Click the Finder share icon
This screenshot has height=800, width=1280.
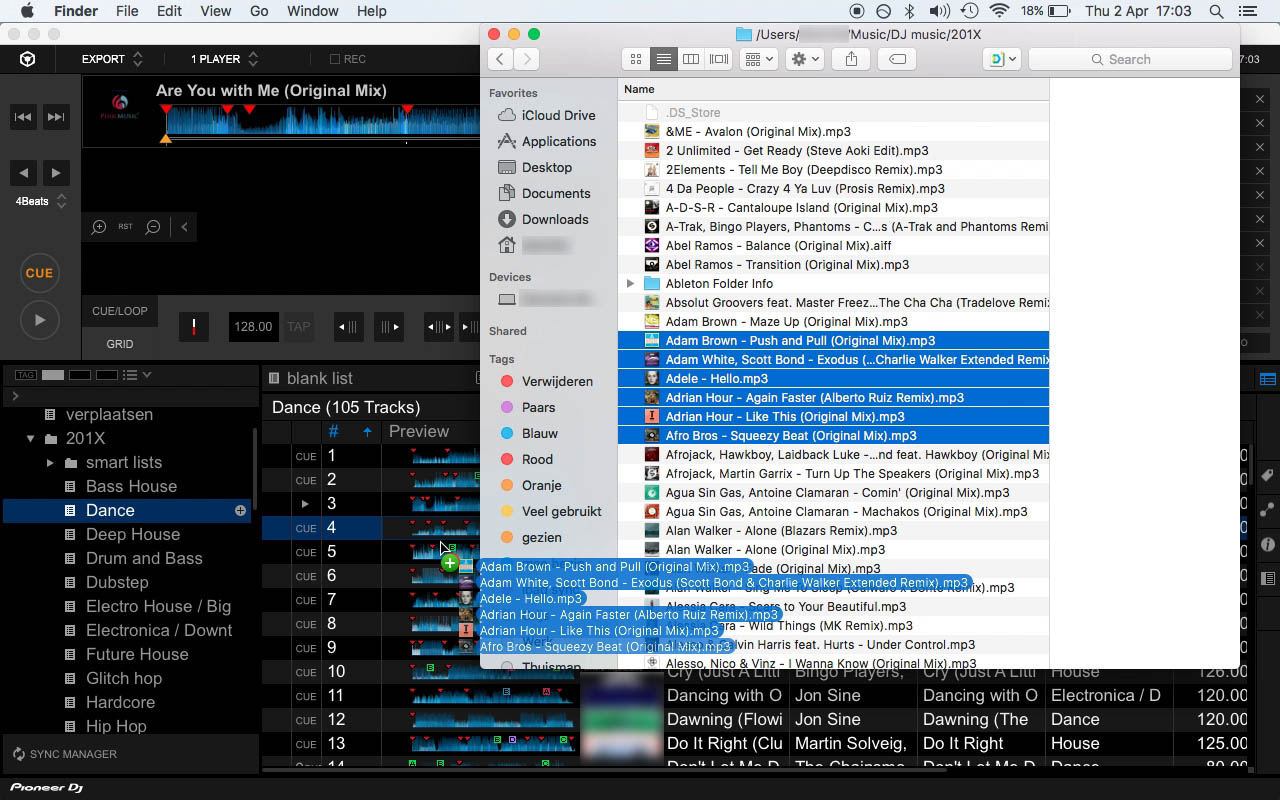point(851,59)
